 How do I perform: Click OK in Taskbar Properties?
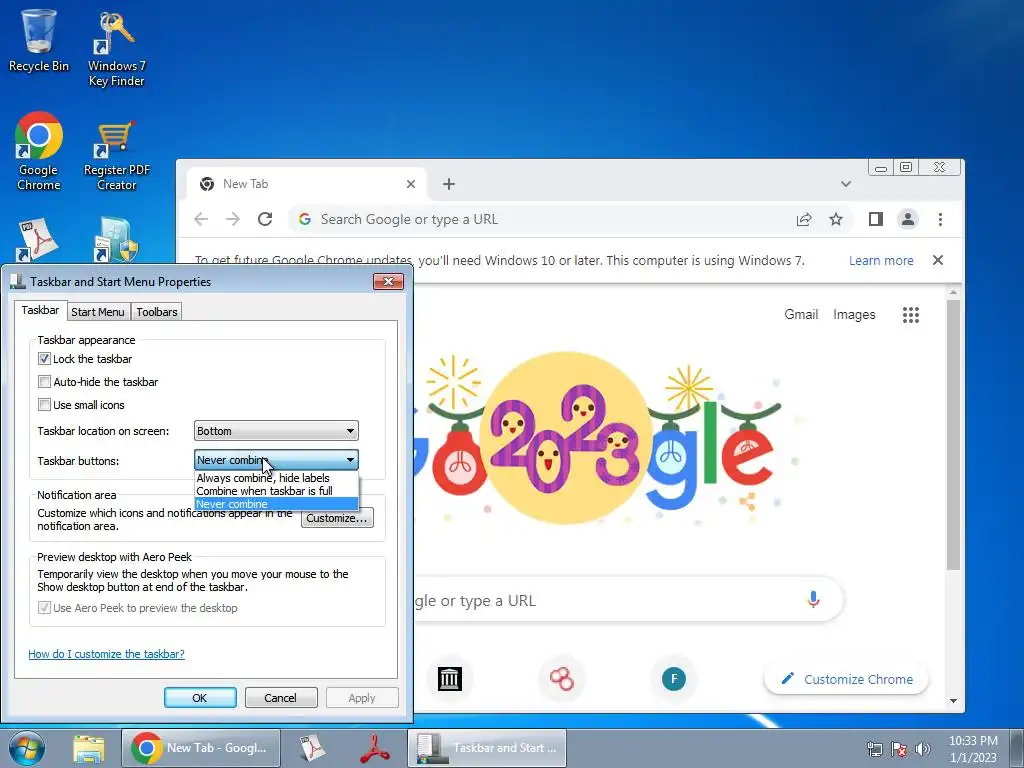(x=200, y=697)
